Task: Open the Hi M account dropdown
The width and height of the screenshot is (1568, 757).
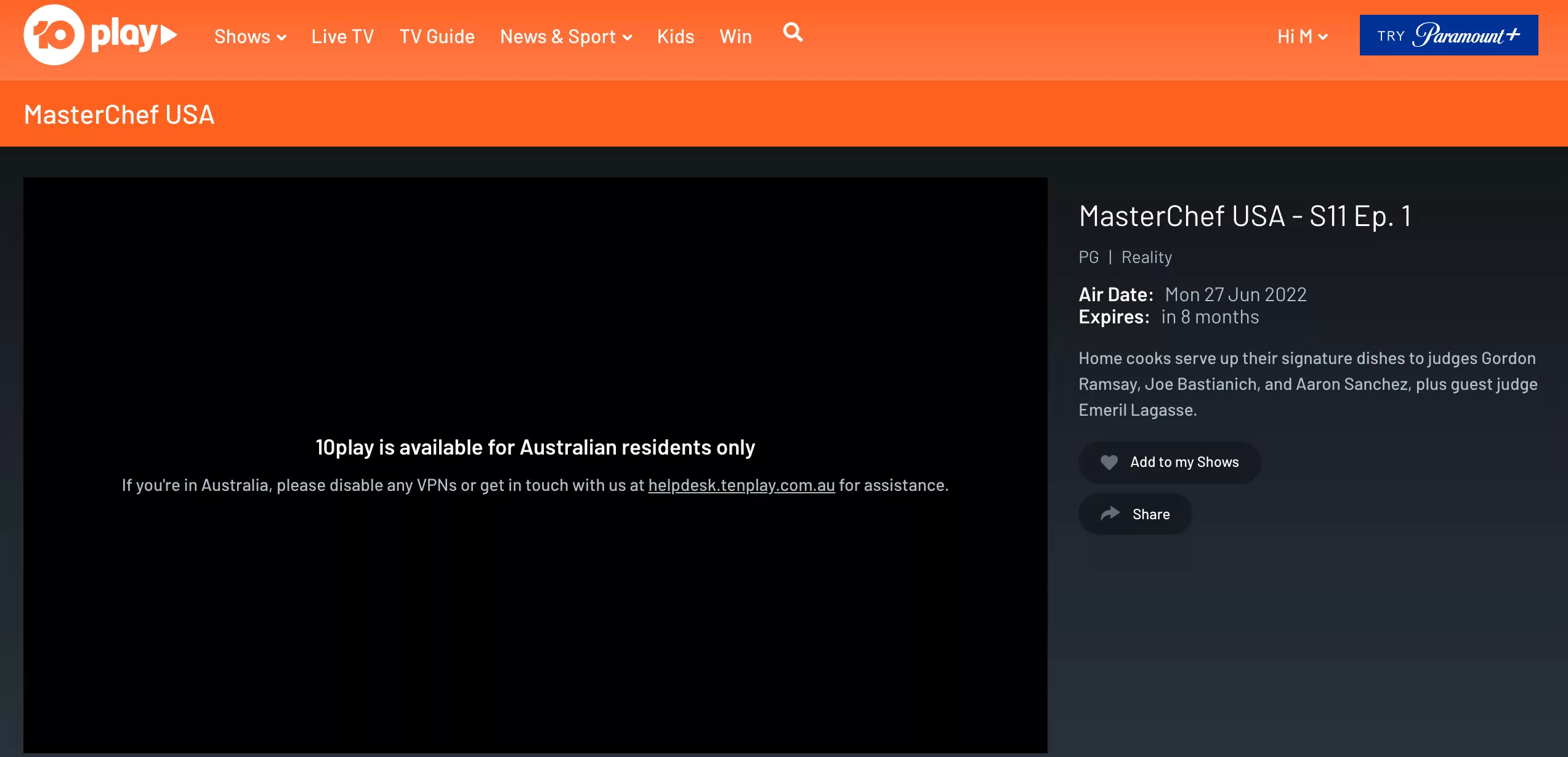Action: [1302, 36]
